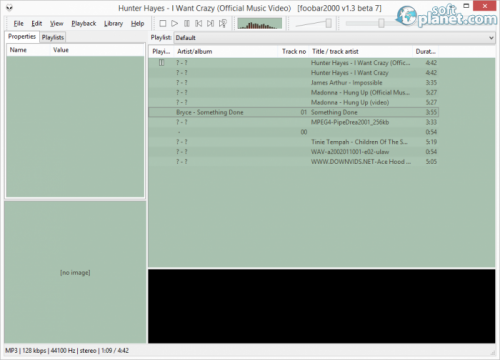Image resolution: width=500 pixels, height=360 pixels.
Task: Sort by Artist/album column header
Action: point(226,51)
